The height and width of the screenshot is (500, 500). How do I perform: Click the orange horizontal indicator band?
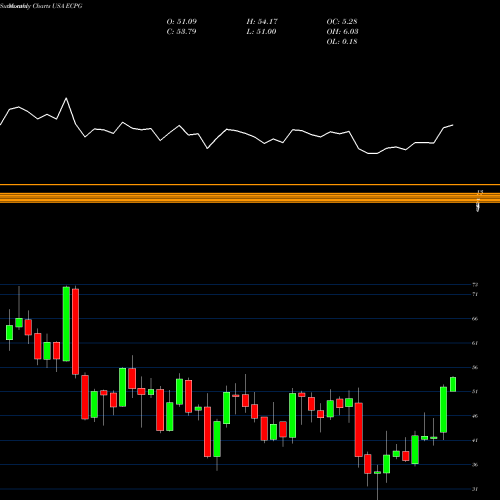click(250, 197)
